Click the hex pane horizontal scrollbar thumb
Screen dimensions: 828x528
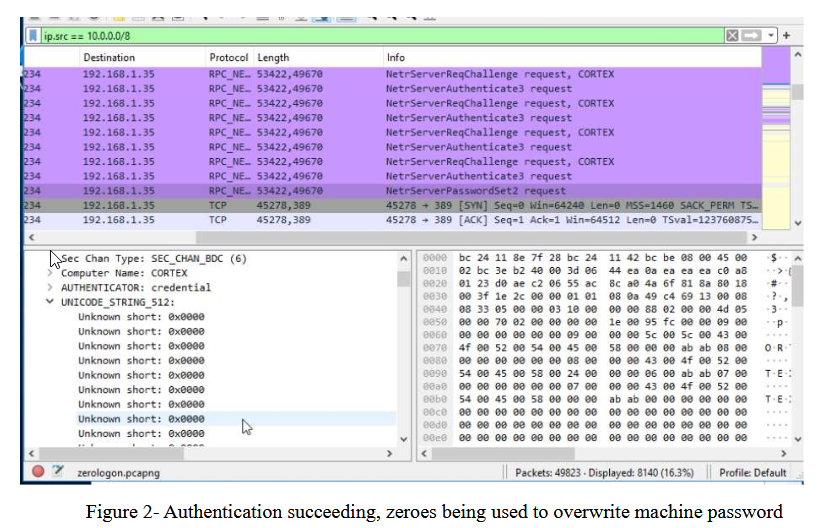[503, 454]
